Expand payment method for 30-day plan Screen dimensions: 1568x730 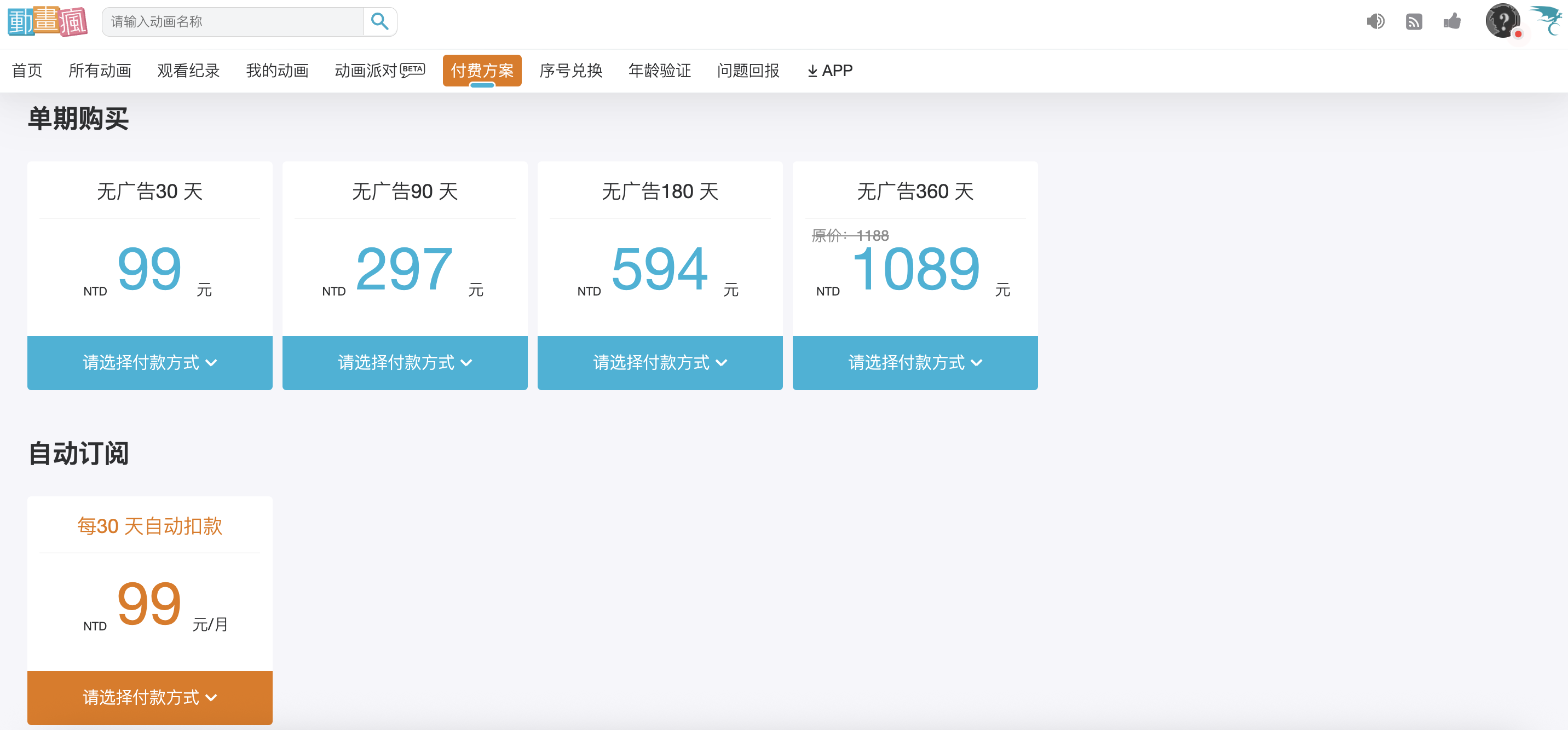150,363
